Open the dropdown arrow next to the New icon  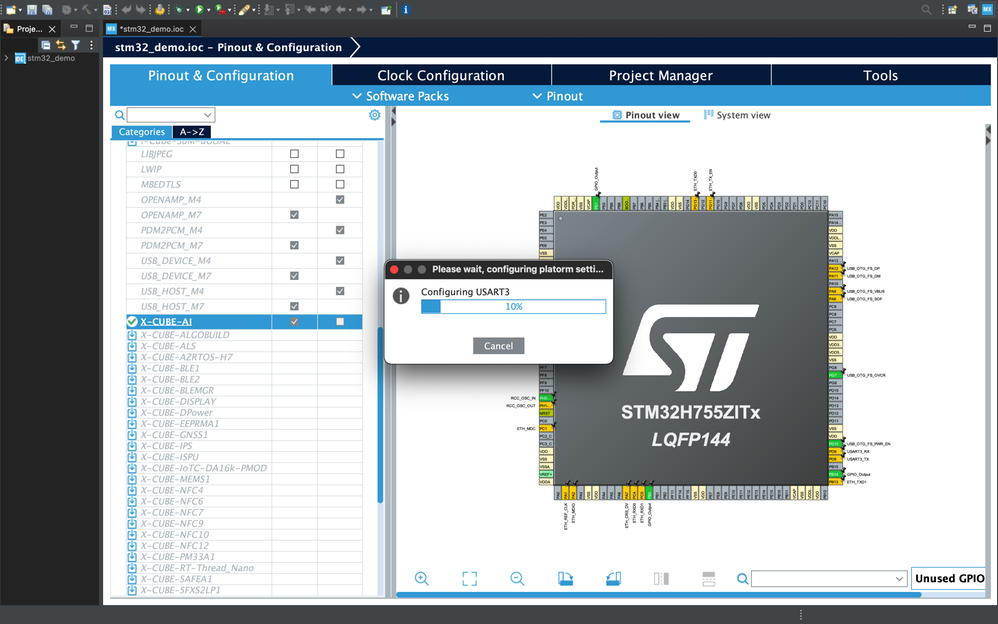[x=20, y=10]
